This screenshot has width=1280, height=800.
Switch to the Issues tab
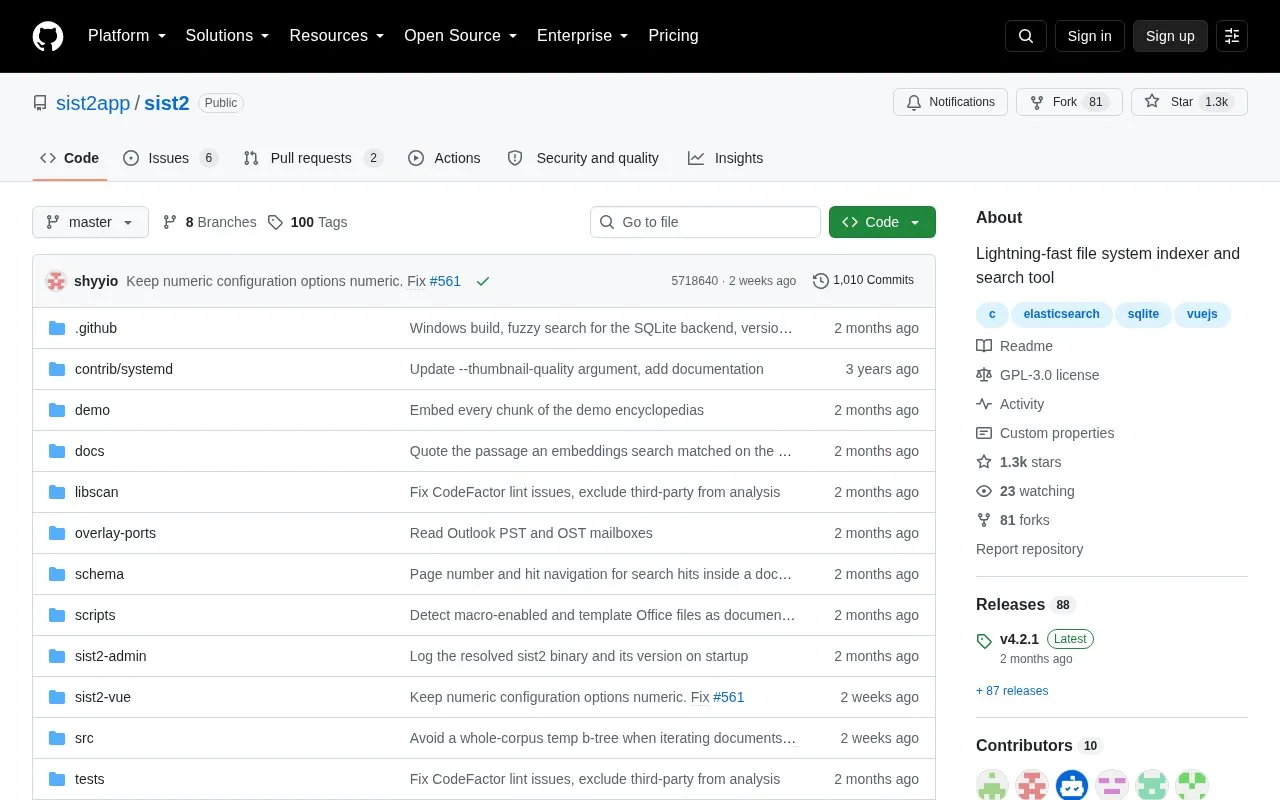170,158
